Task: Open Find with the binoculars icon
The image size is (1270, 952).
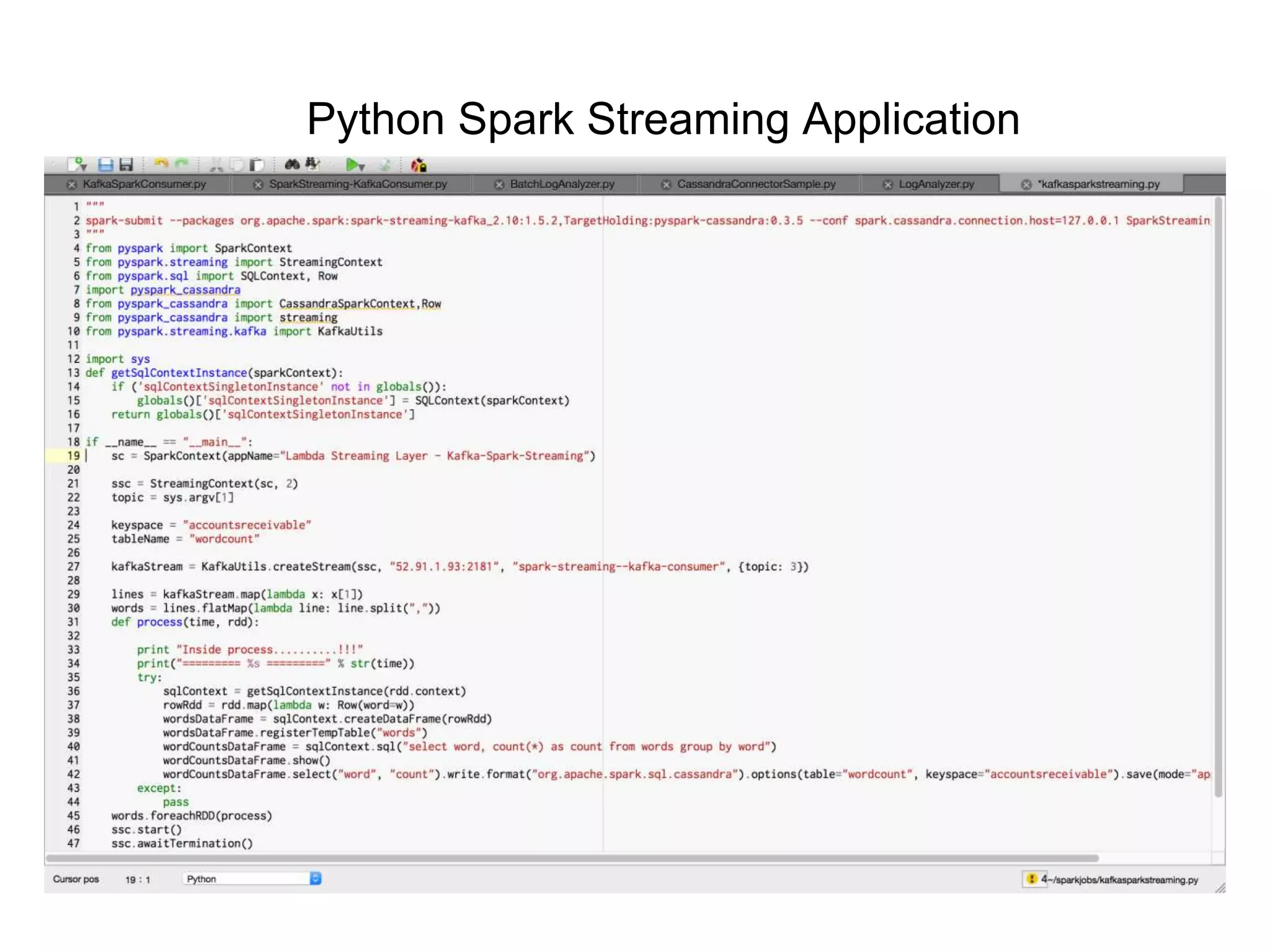Action: click(x=292, y=164)
